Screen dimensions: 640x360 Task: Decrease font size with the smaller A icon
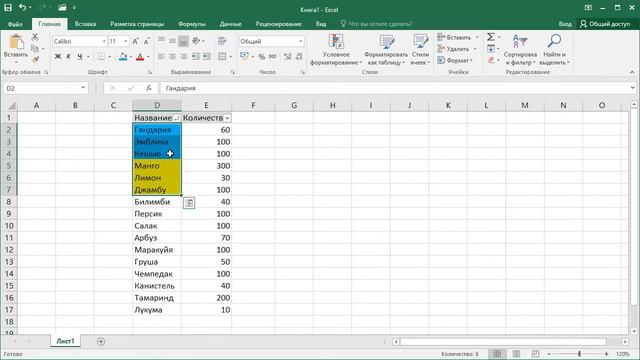147,41
